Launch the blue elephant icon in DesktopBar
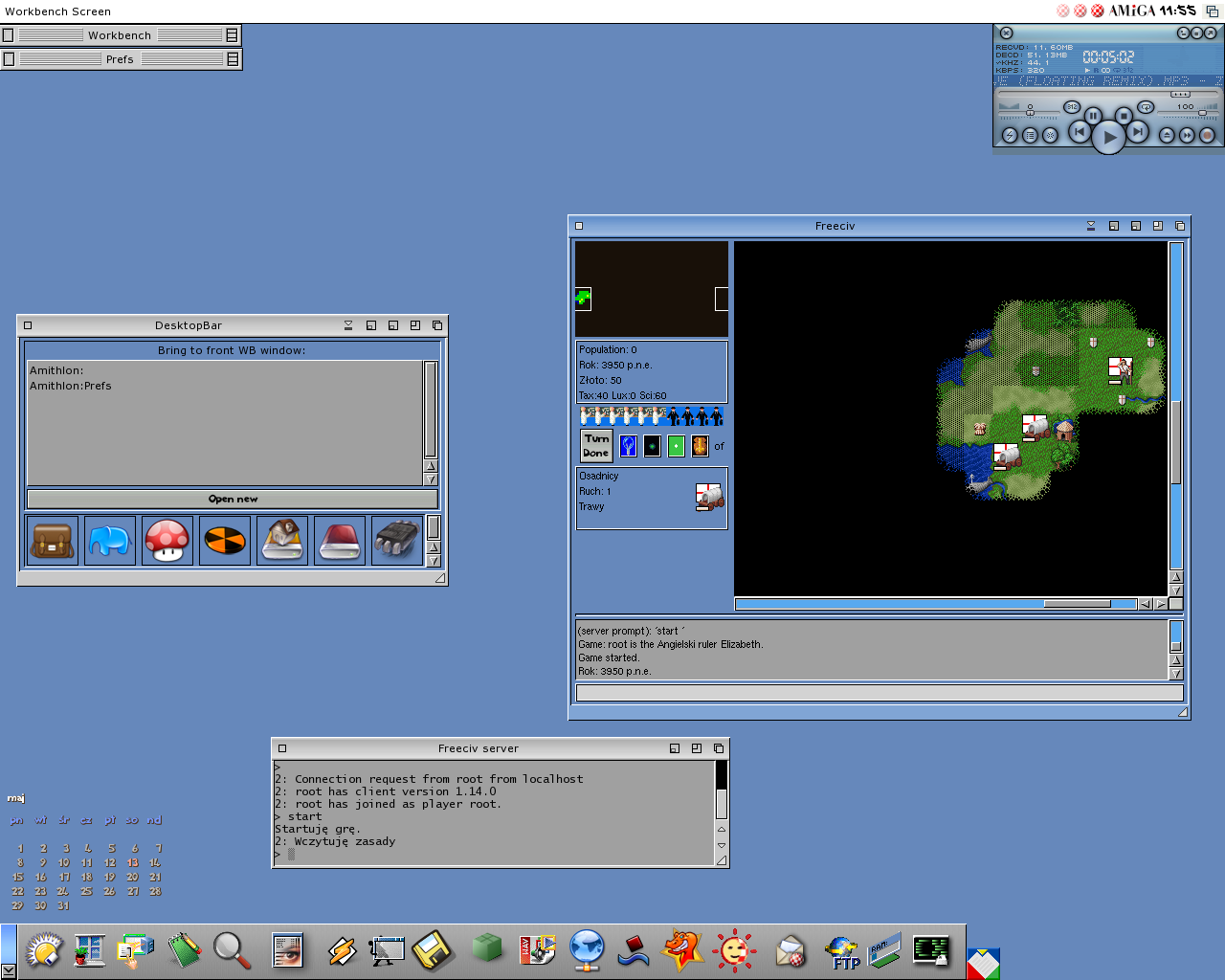The image size is (1225, 980). coord(110,541)
